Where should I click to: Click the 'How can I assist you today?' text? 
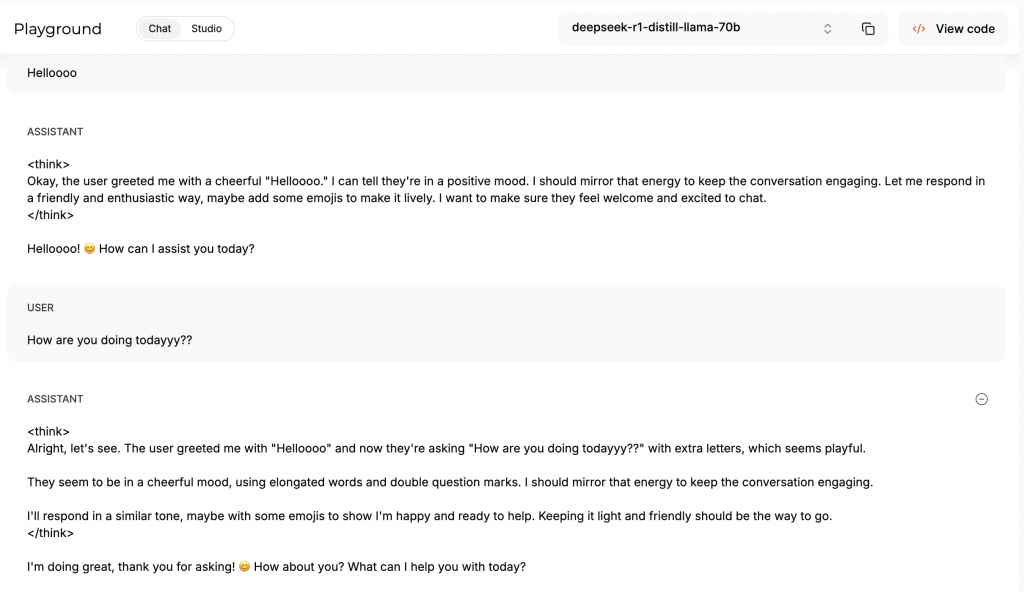click(x=176, y=249)
